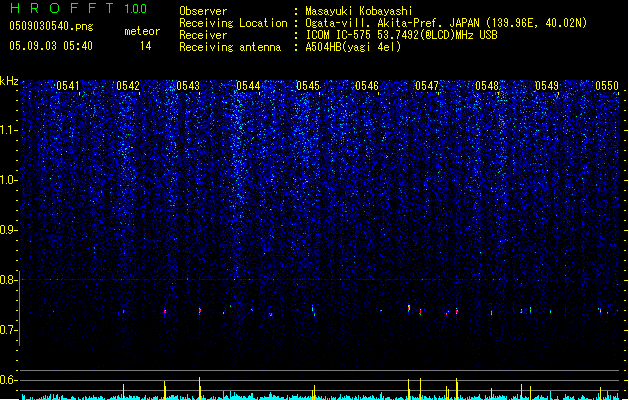Image resolution: width=629 pixels, height=400 pixels.
Task: Click the Receiving Location label
Action: (x=233, y=23)
